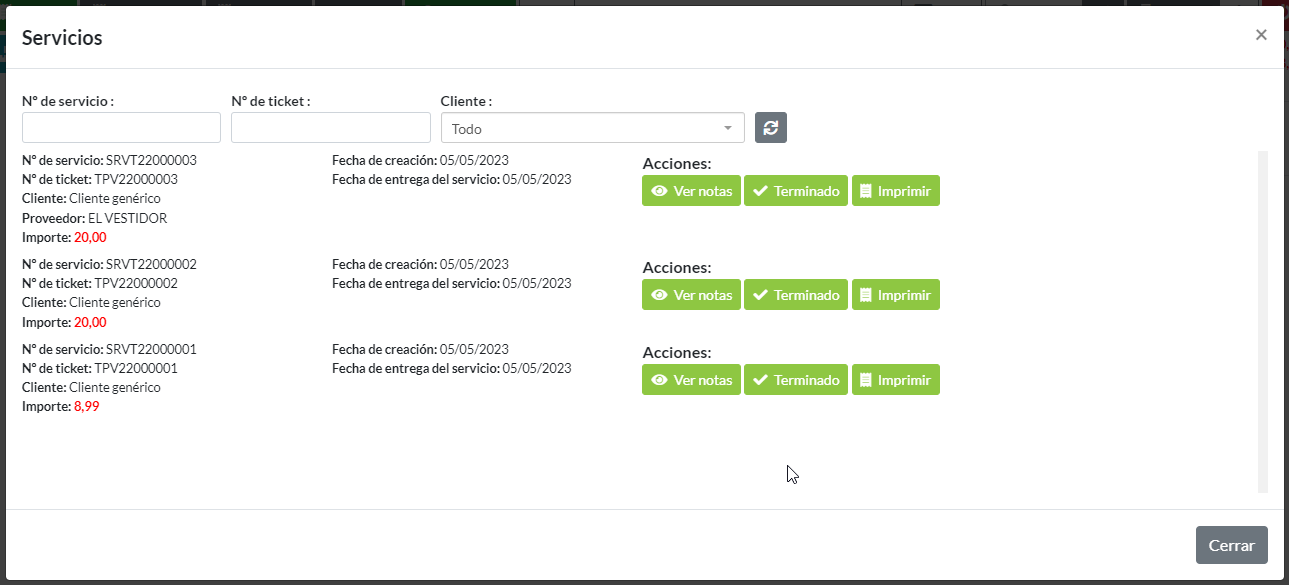
Task: Mark service SRVT22000002 as Terminado
Action: (x=796, y=295)
